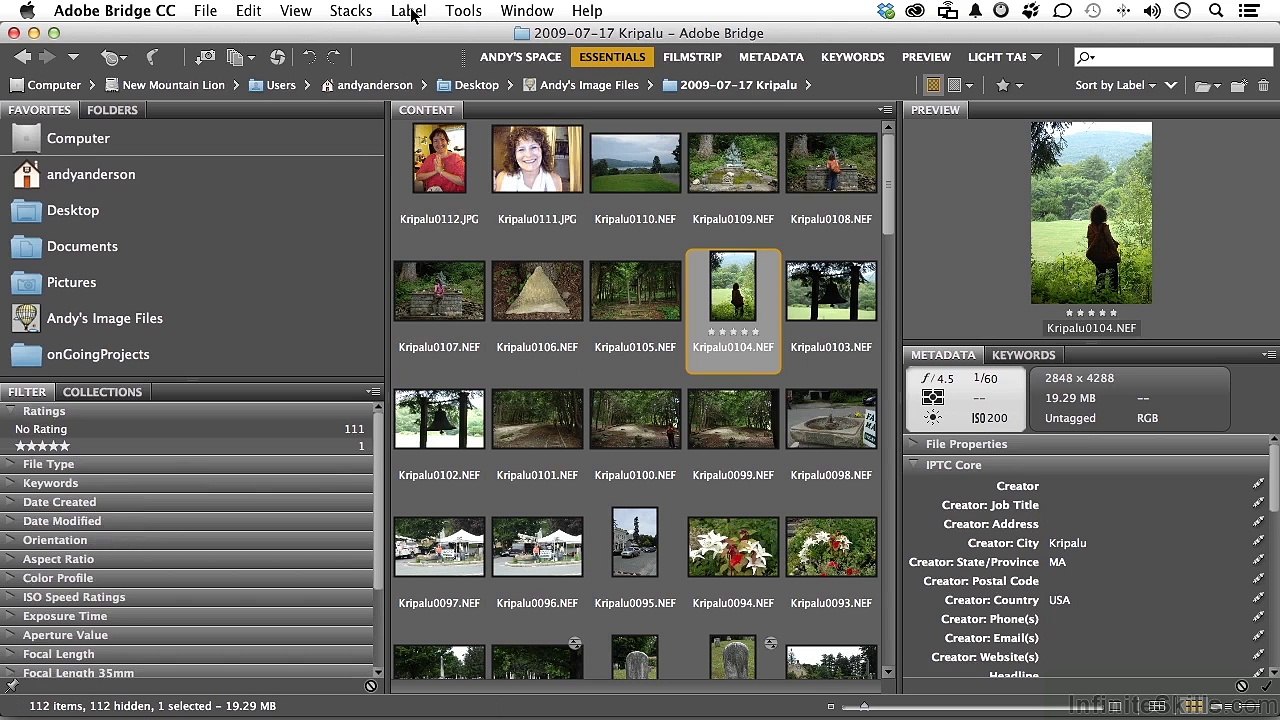Edit Creator: City field pencil icon
The image size is (1280, 720).
coord(1258,543)
